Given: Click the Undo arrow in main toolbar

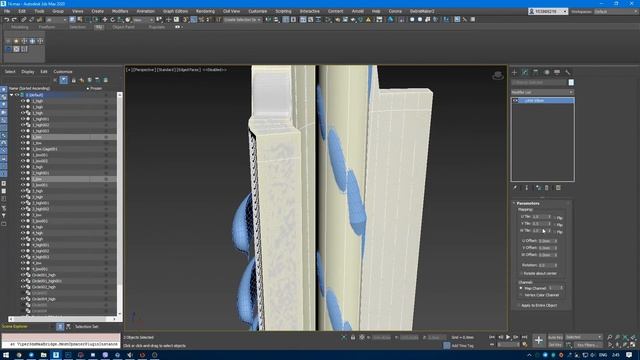Looking at the screenshot, I should point(7,20).
